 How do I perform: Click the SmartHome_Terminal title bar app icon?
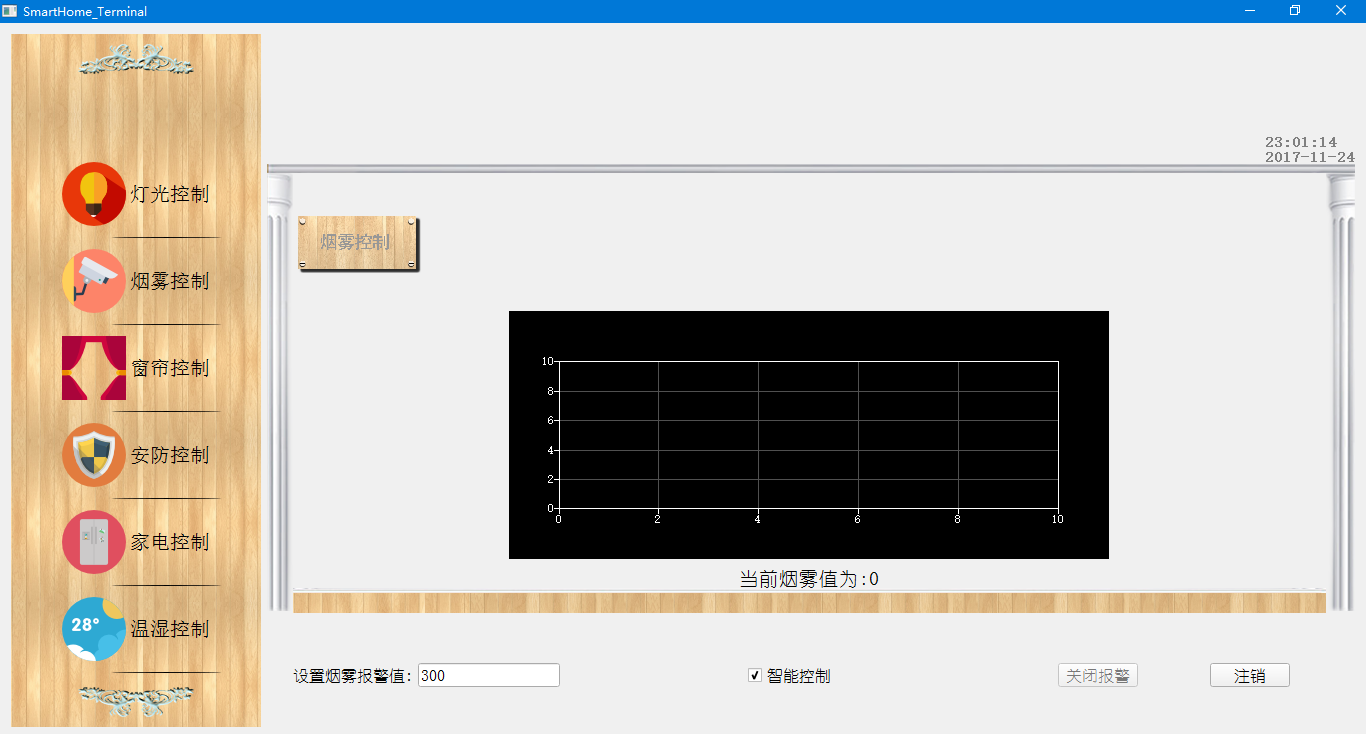[10, 11]
